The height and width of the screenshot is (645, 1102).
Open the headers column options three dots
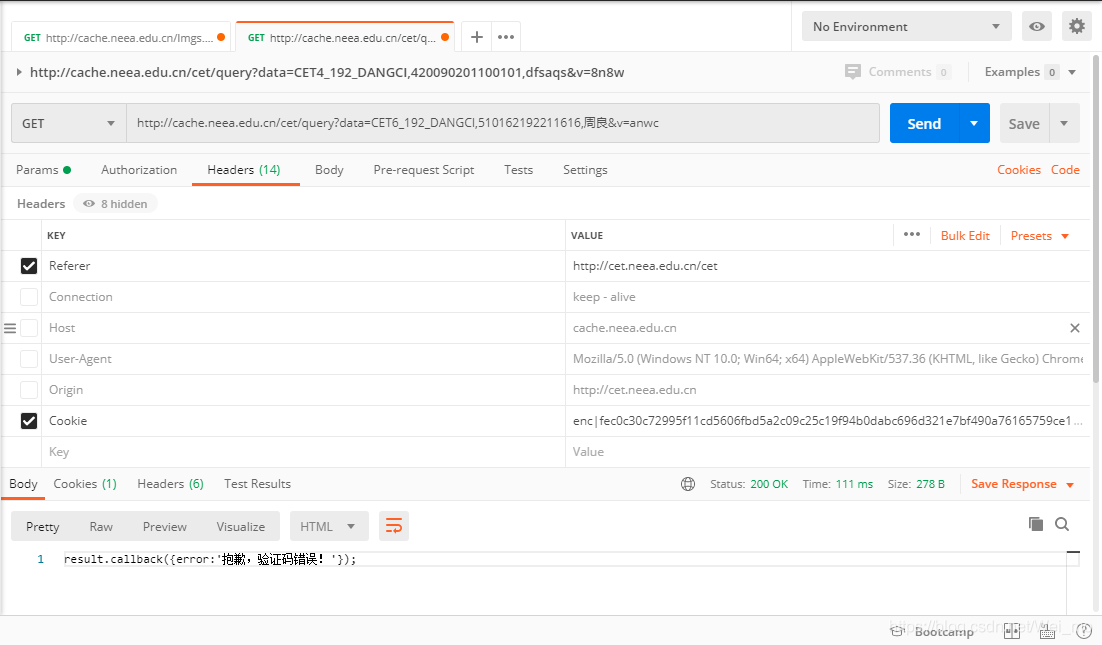pos(912,235)
